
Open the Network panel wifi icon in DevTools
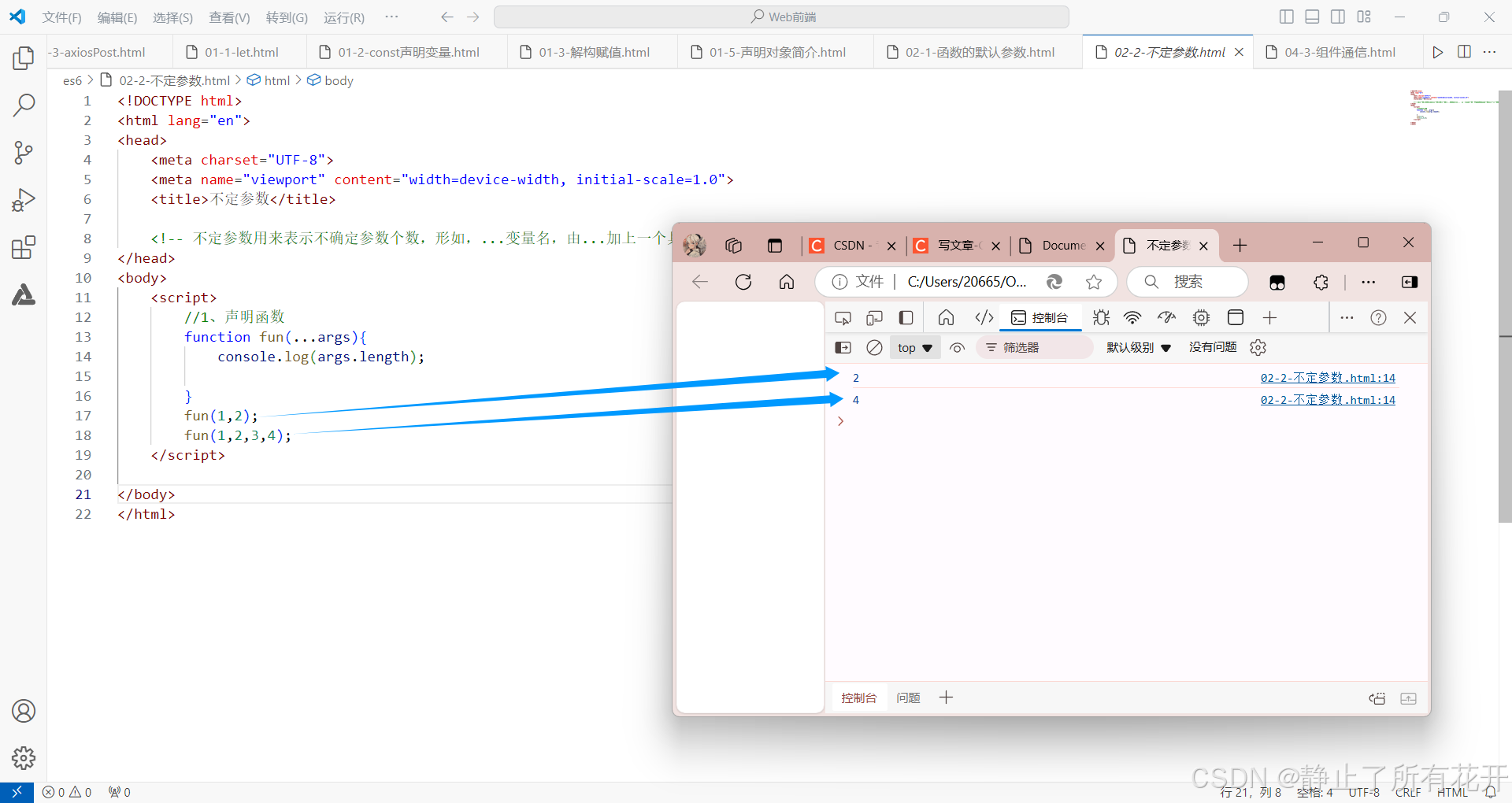point(1132,318)
